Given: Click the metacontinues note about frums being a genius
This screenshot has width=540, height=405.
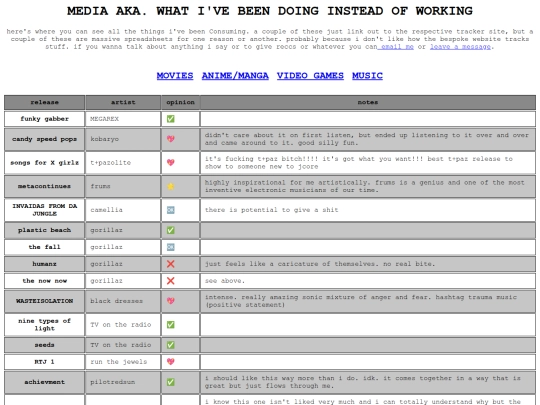Looking at the screenshot, I should point(365,186).
